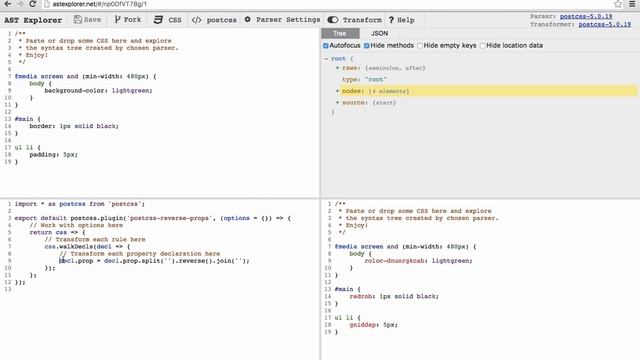Uncheck the Hide methods checkbox
Viewport: 640px width, 360px height.
(367, 46)
